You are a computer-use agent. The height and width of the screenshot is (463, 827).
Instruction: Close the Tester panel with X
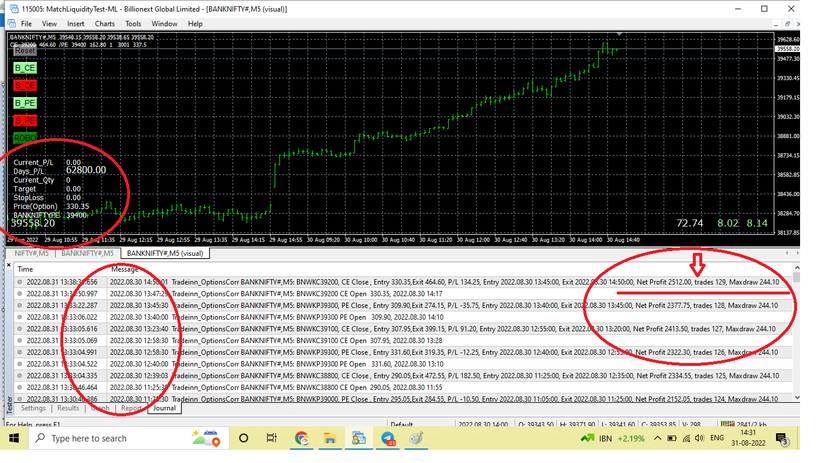[x=9, y=265]
